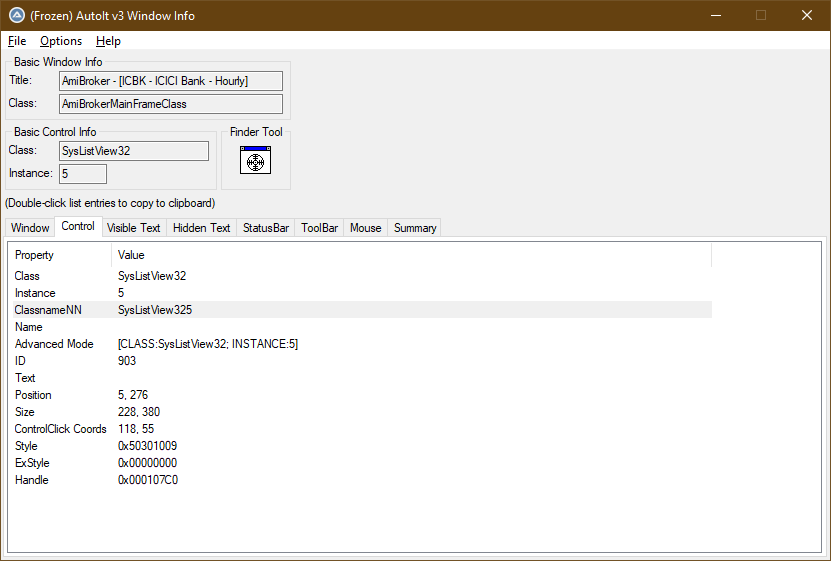Screen dimensions: 831x561
Task: Click the ID value 903
Action: [x=127, y=361]
